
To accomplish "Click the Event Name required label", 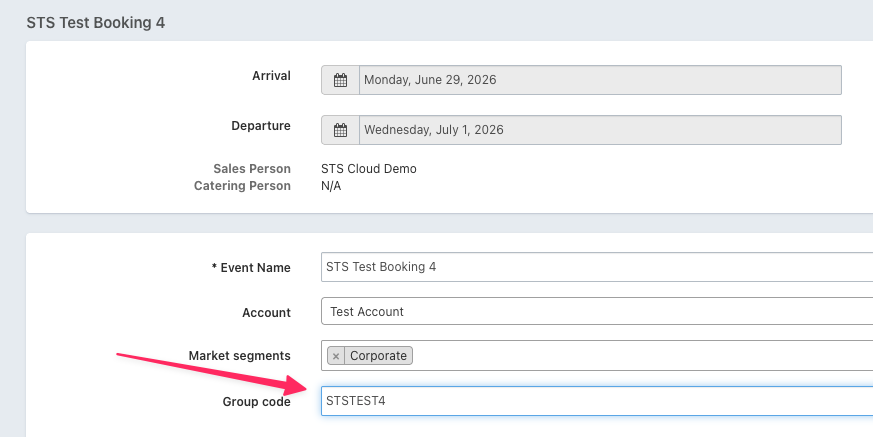I will click(x=251, y=268).
